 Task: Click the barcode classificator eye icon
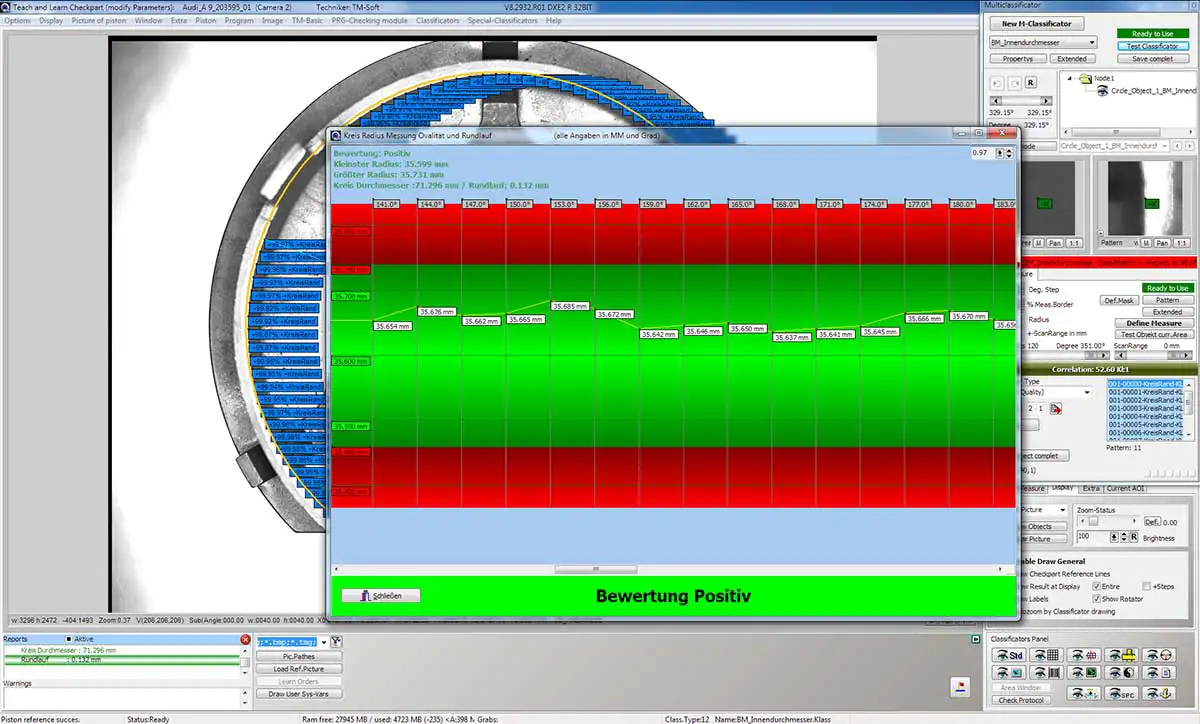pyautogui.click(x=1046, y=673)
